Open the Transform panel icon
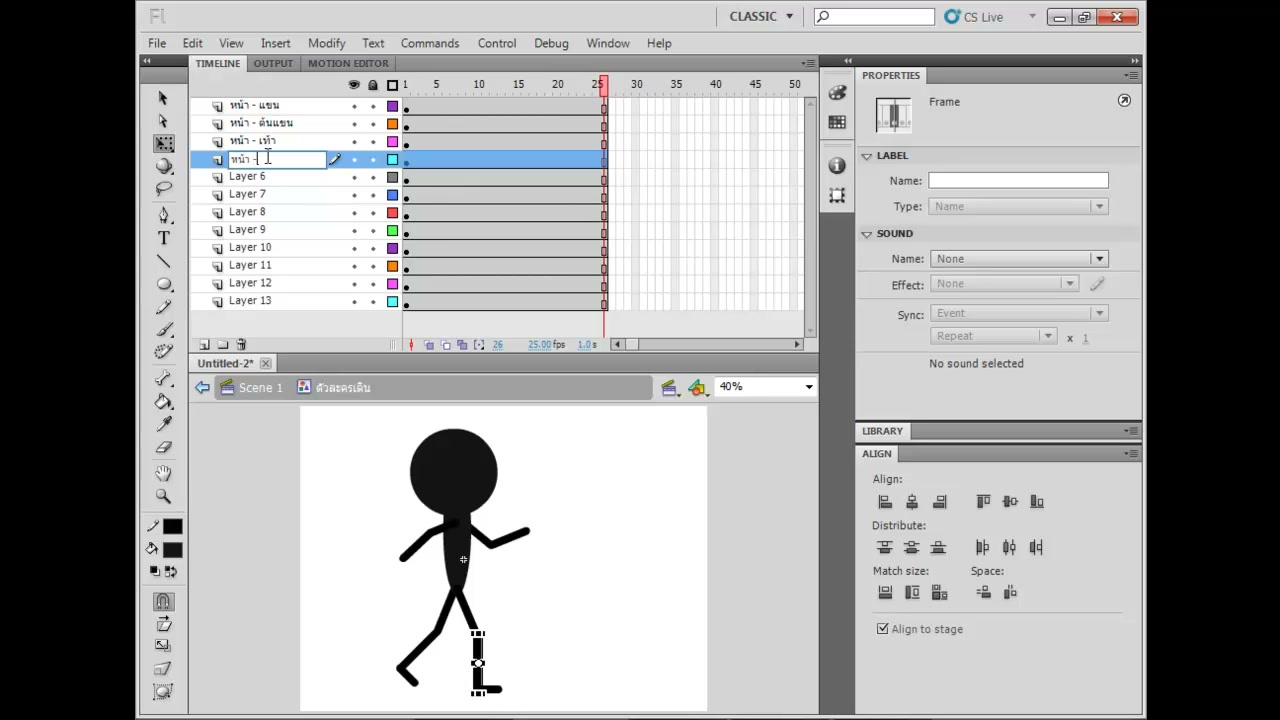 (837, 196)
